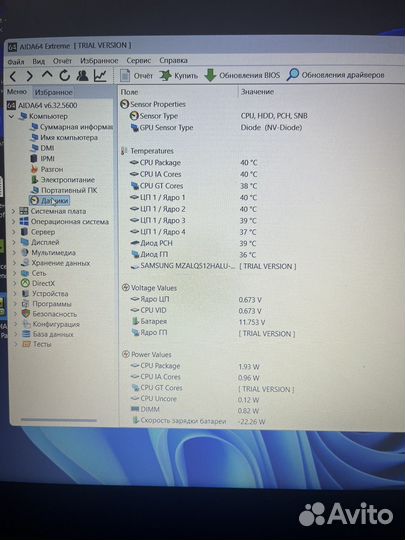Refresh the sensor data view
The width and height of the screenshot is (405, 540).
point(64,75)
